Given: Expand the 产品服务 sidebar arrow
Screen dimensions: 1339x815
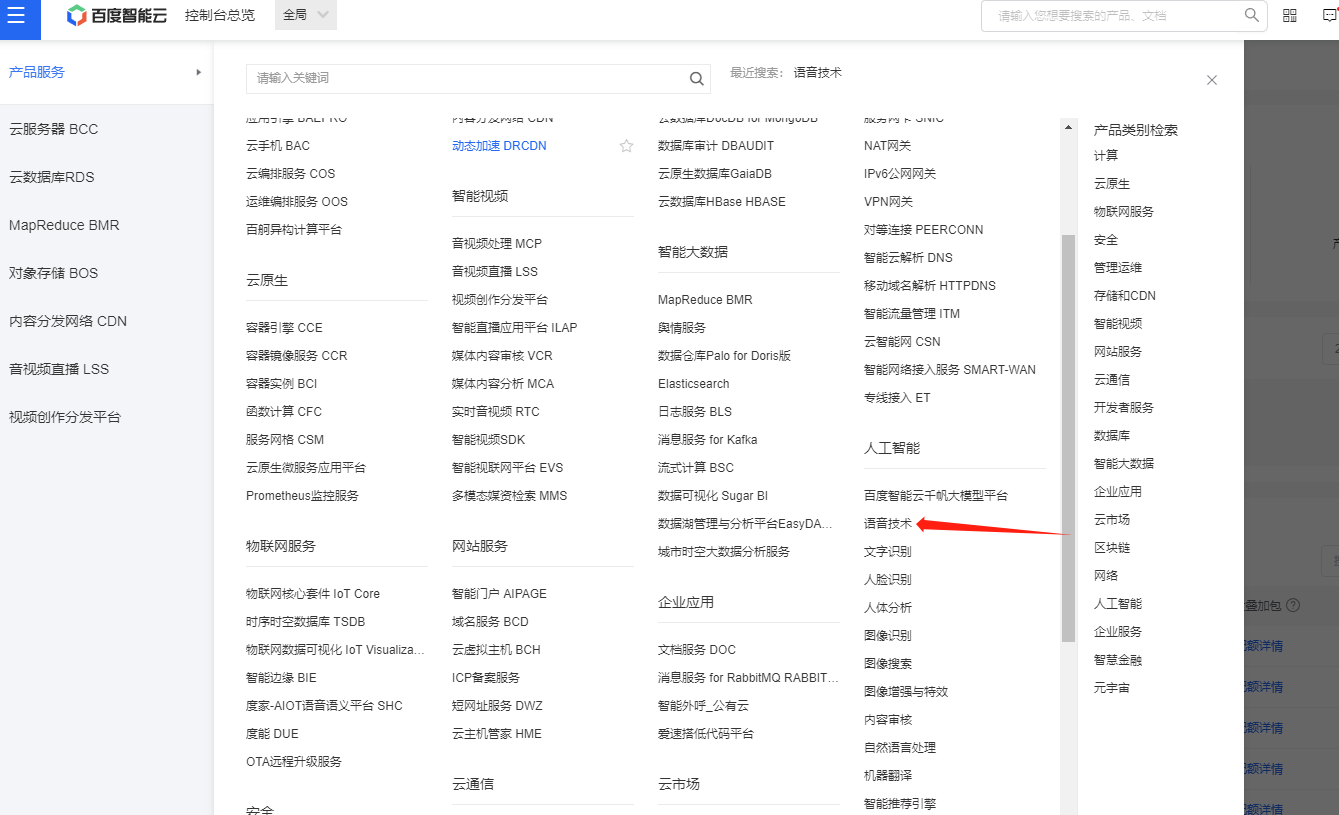Looking at the screenshot, I should pyautogui.click(x=199, y=72).
